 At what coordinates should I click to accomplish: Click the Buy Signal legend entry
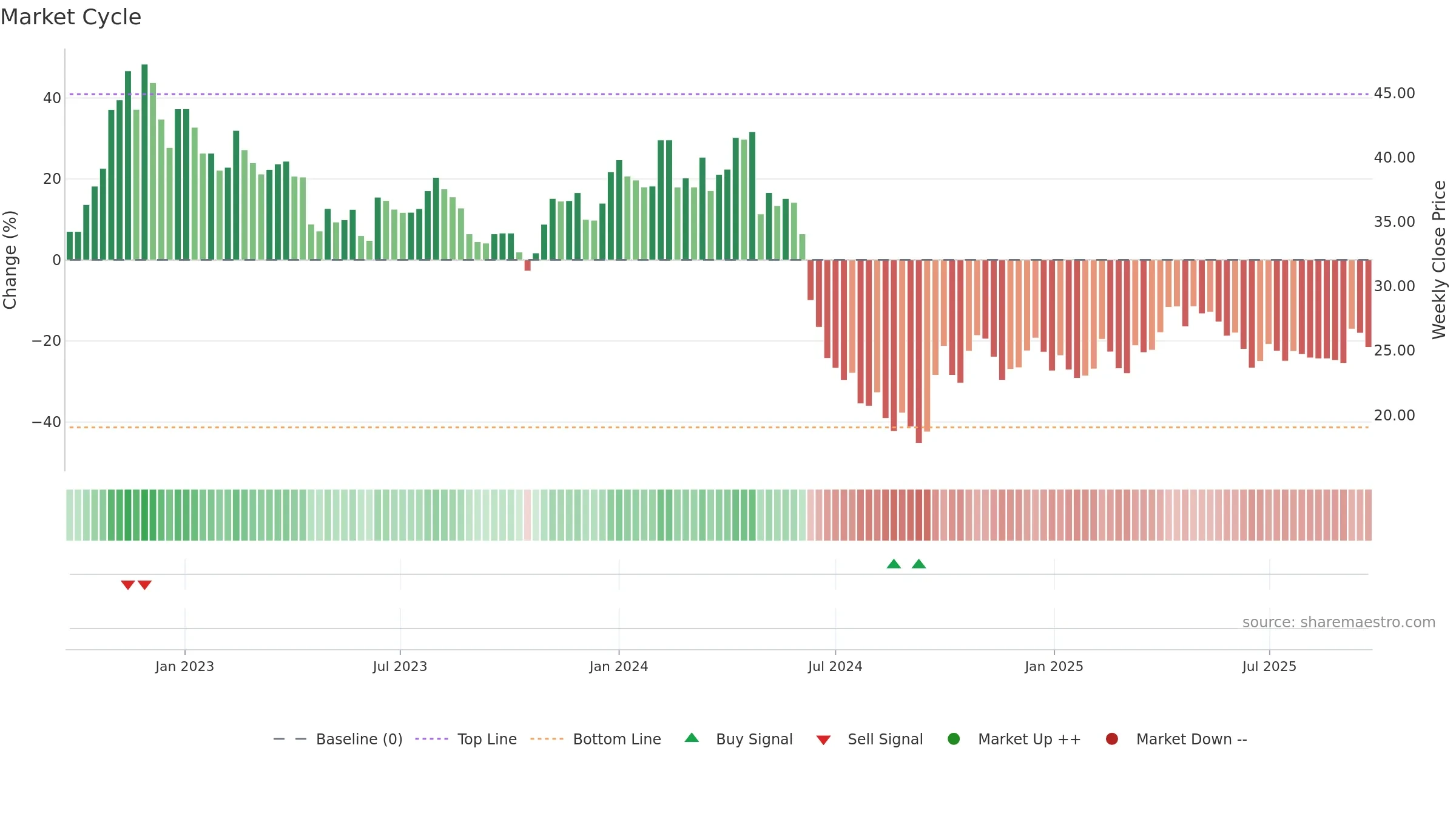click(x=738, y=739)
